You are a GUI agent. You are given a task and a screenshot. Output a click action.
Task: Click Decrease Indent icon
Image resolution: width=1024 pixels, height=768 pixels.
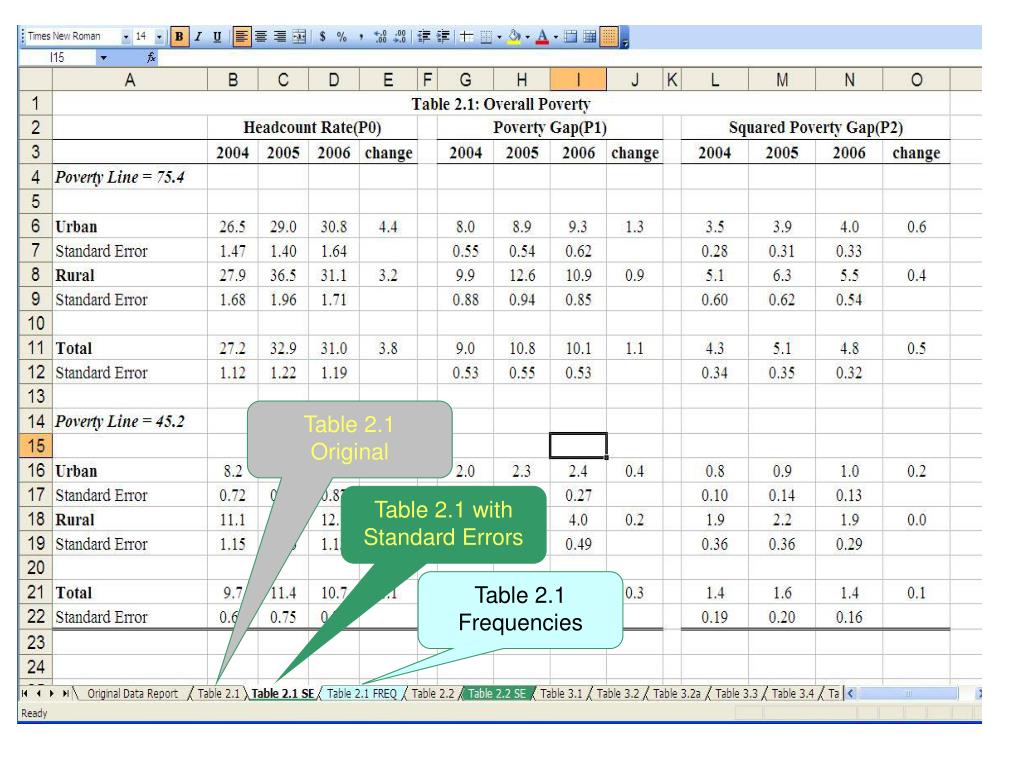tap(423, 37)
